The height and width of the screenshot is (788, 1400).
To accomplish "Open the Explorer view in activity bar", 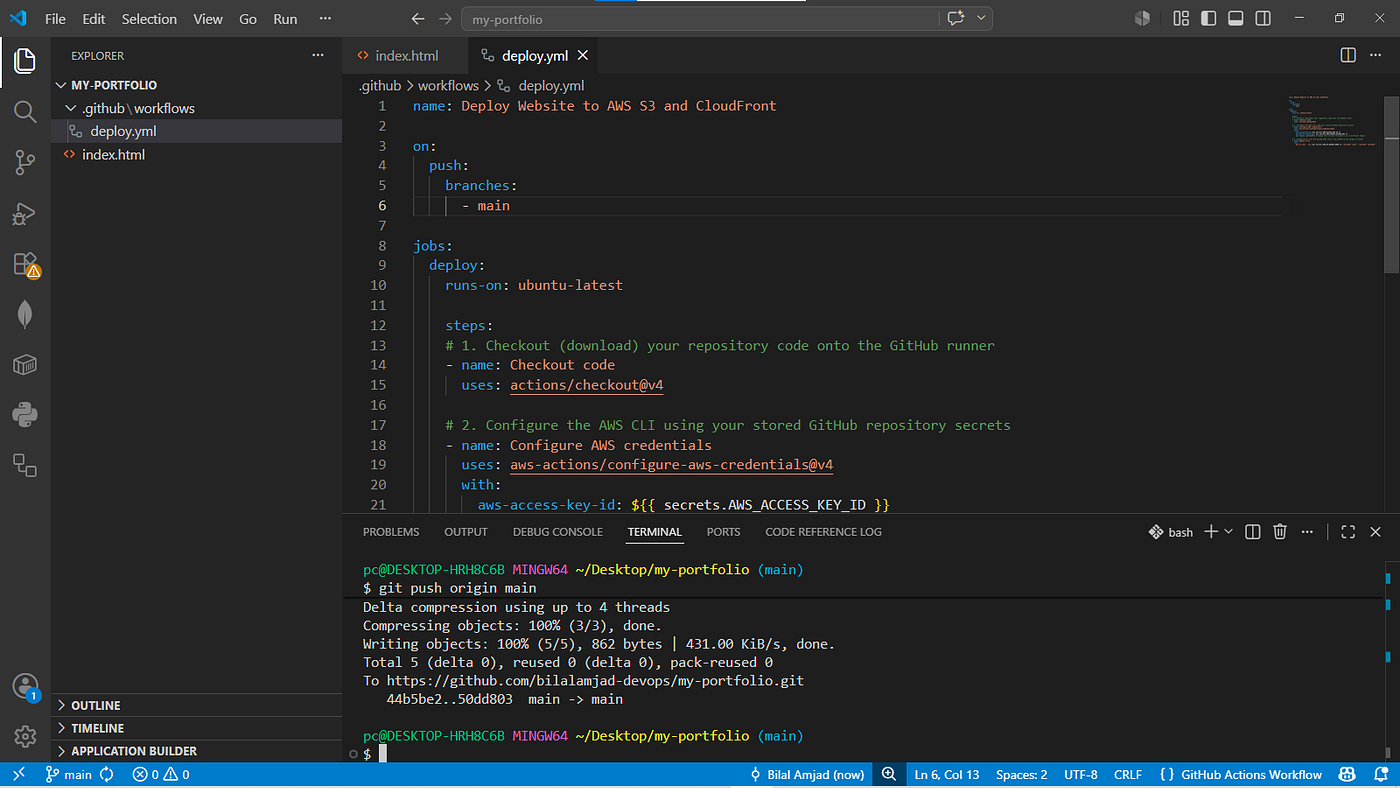I will [x=25, y=61].
